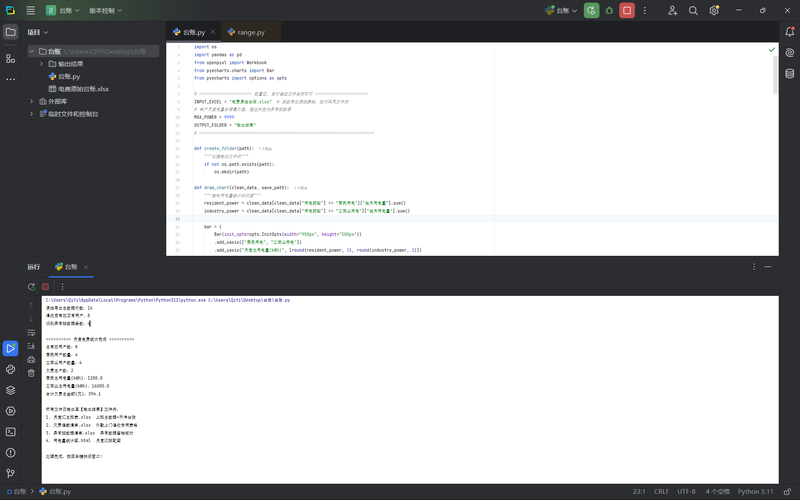The height and width of the screenshot is (500, 800).
Task: Close 台账 run tab
Action: (86, 267)
